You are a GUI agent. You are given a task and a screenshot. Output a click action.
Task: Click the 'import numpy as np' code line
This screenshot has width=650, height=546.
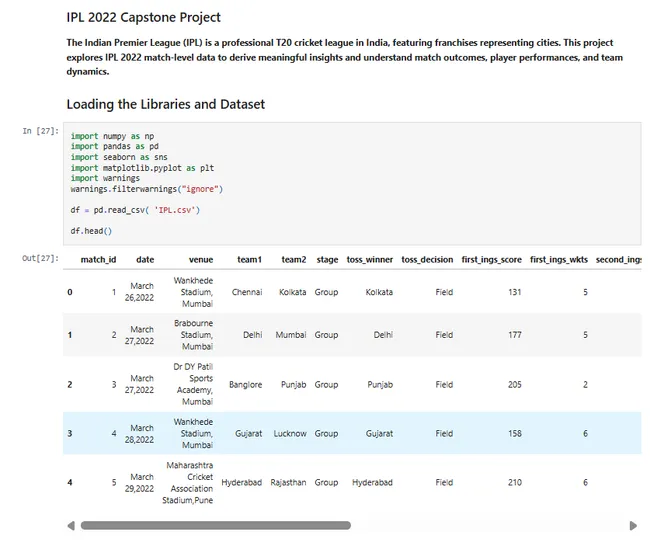[x=112, y=136]
